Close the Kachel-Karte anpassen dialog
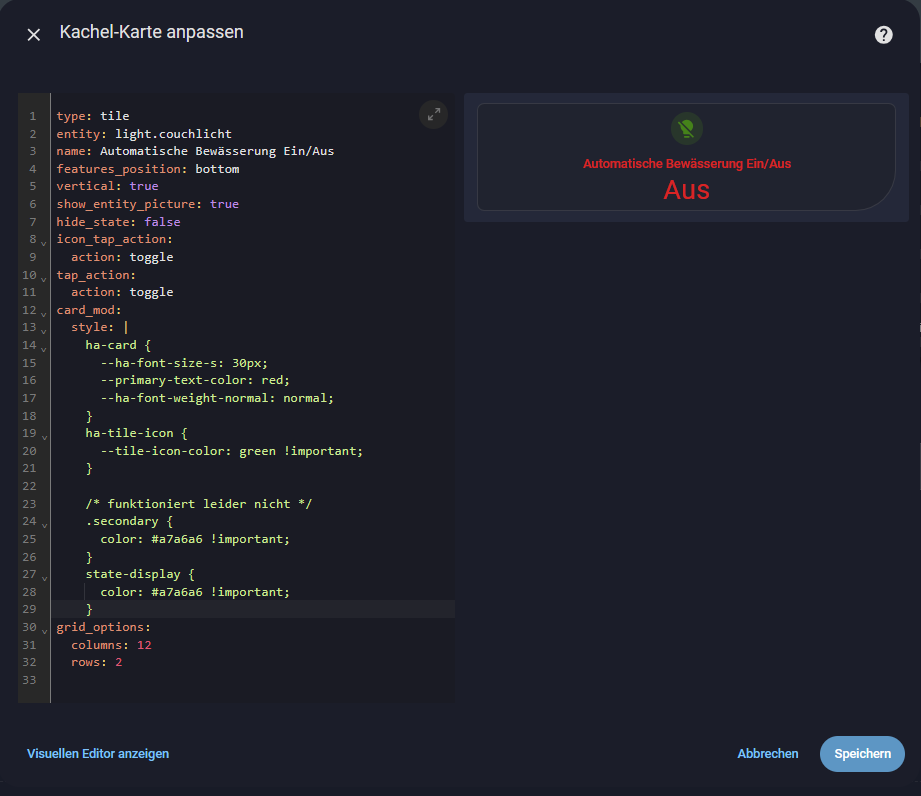Viewport: 921px width, 796px height. [34, 35]
